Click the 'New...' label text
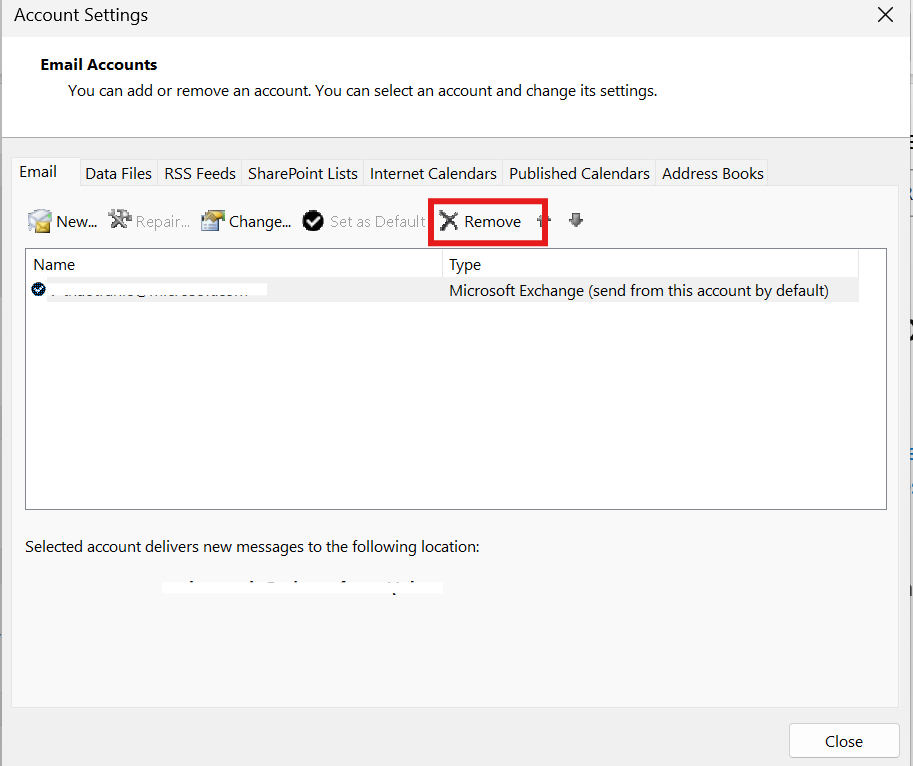This screenshot has width=913, height=766. click(77, 222)
